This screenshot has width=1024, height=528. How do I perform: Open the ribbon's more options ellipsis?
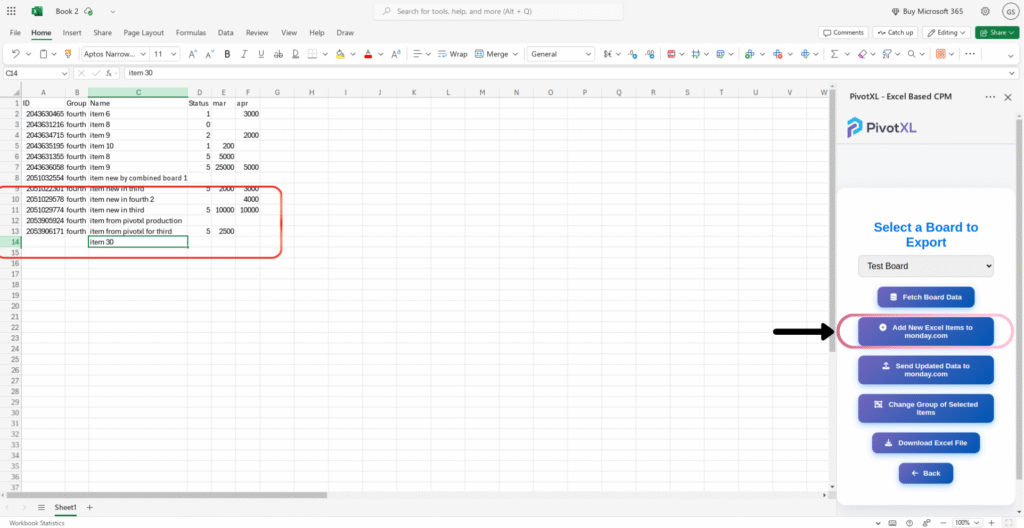970,54
